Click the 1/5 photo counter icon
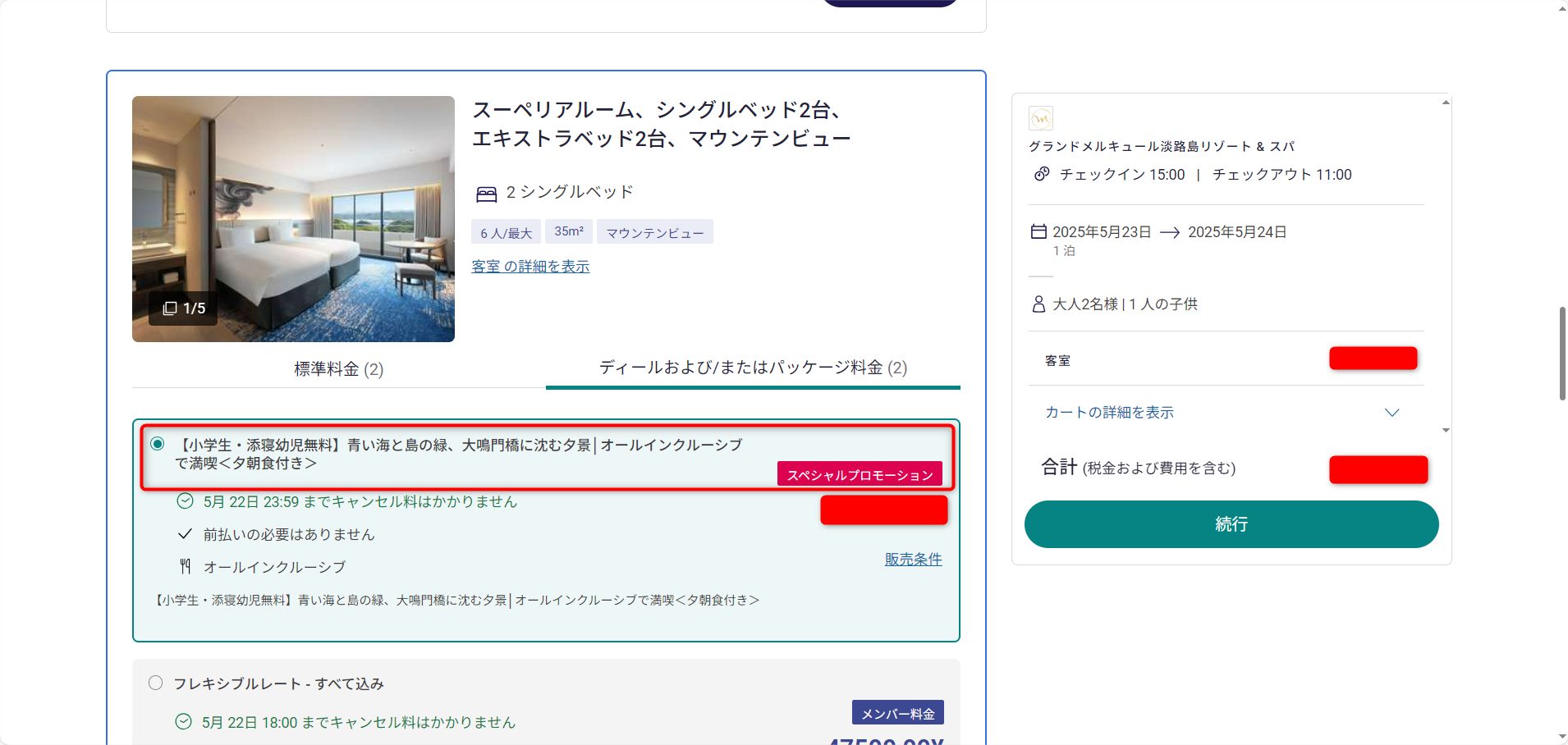Screen dimensions: 1568x745 (170, 309)
